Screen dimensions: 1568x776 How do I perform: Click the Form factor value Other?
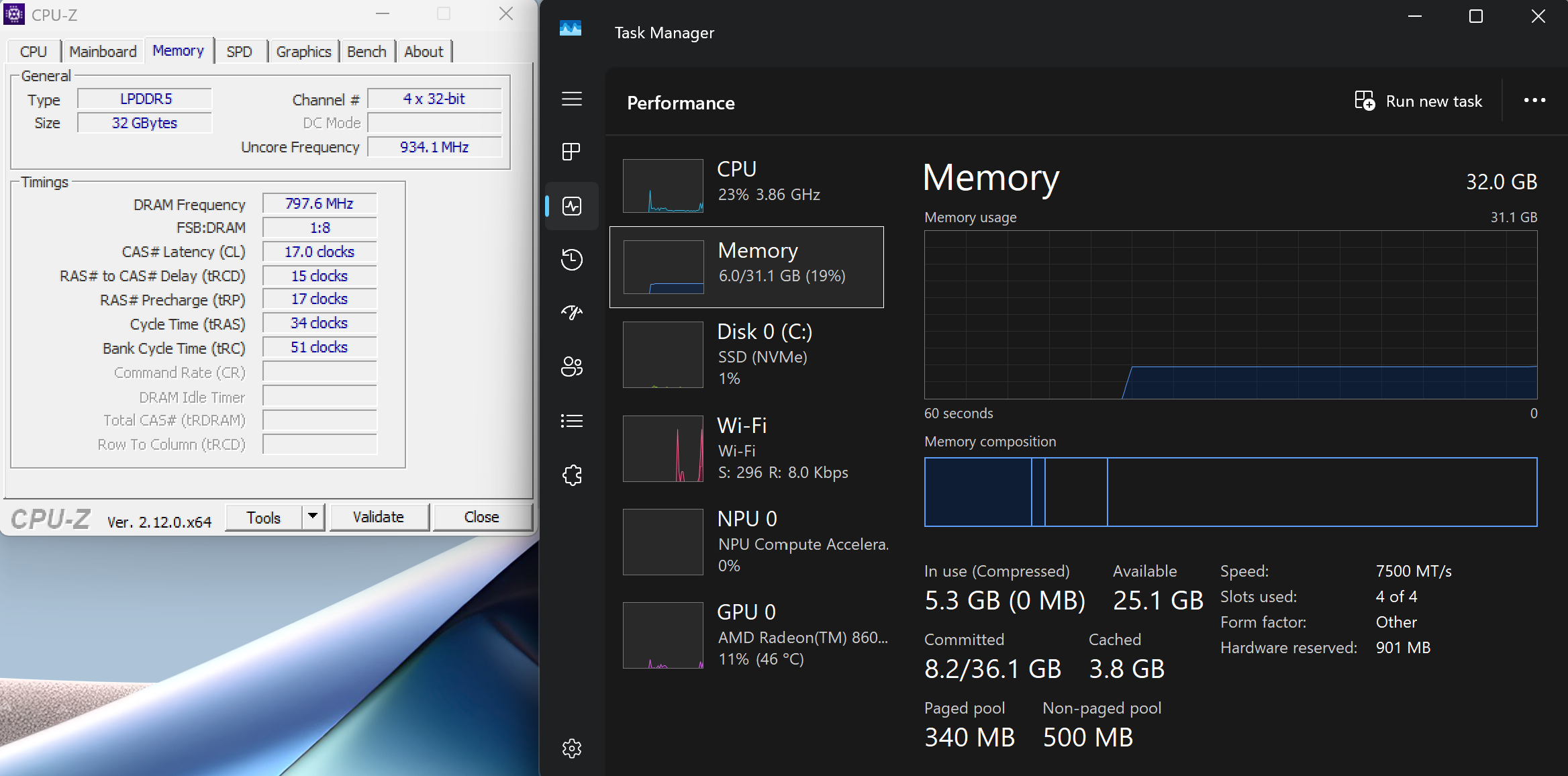[1396, 622]
